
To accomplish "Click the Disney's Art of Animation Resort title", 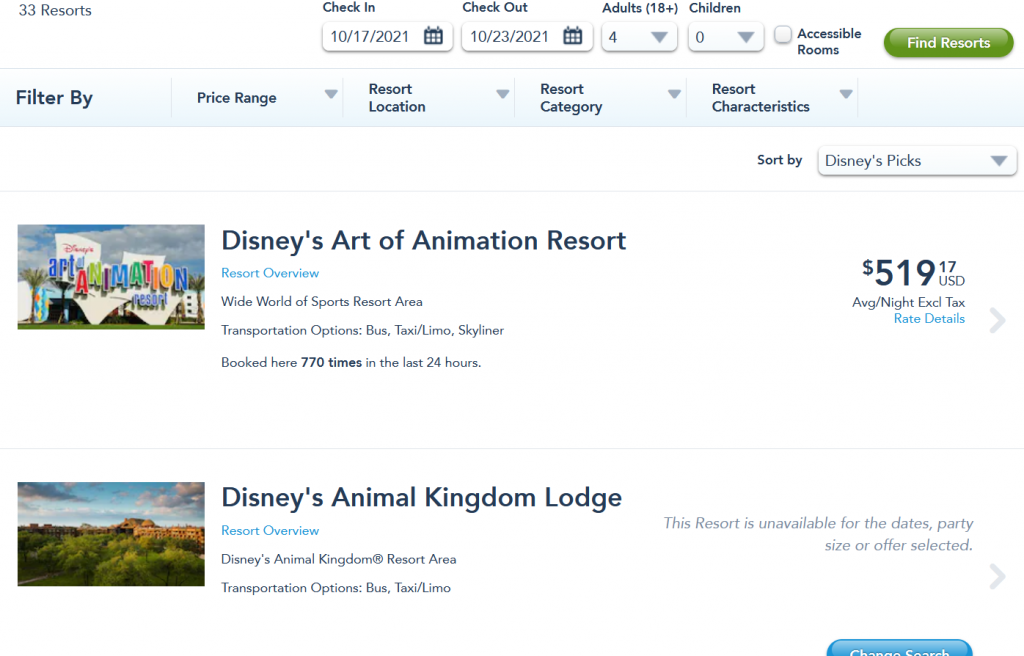I will point(423,241).
